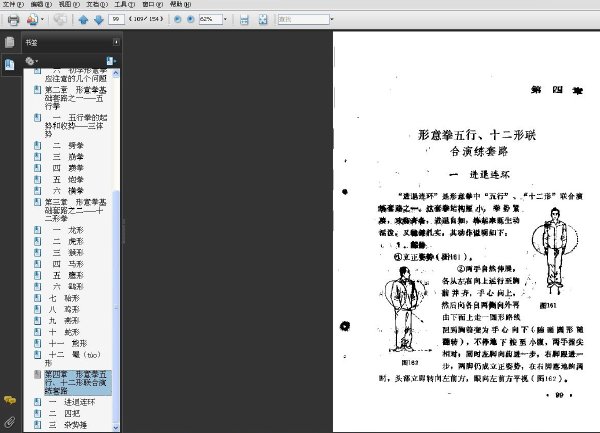Screen dimensions: 600x433
Task: Click bookmark icon beside 十 蛇形
Action: pos(38,332)
